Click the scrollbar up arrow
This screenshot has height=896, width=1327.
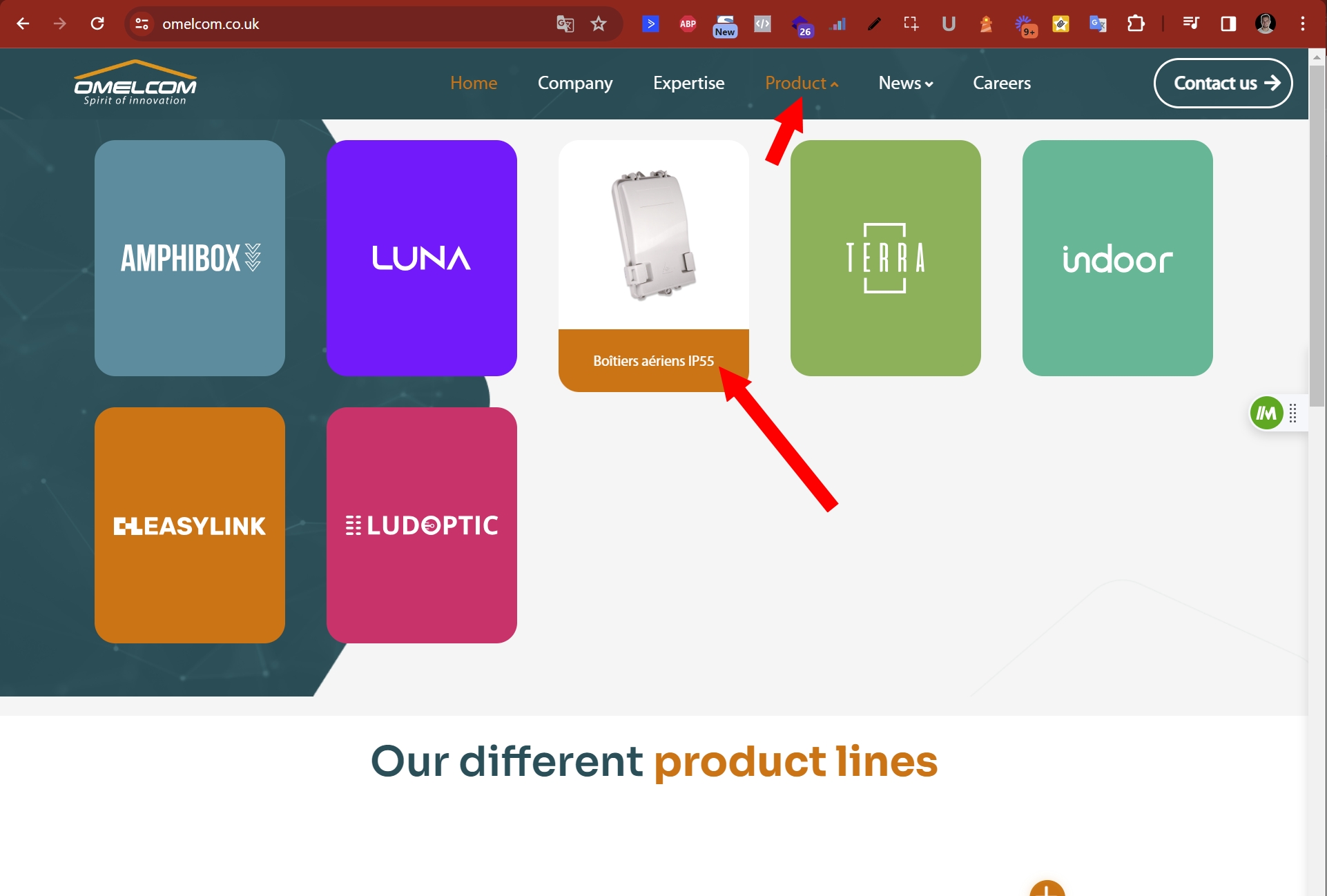point(1317,57)
